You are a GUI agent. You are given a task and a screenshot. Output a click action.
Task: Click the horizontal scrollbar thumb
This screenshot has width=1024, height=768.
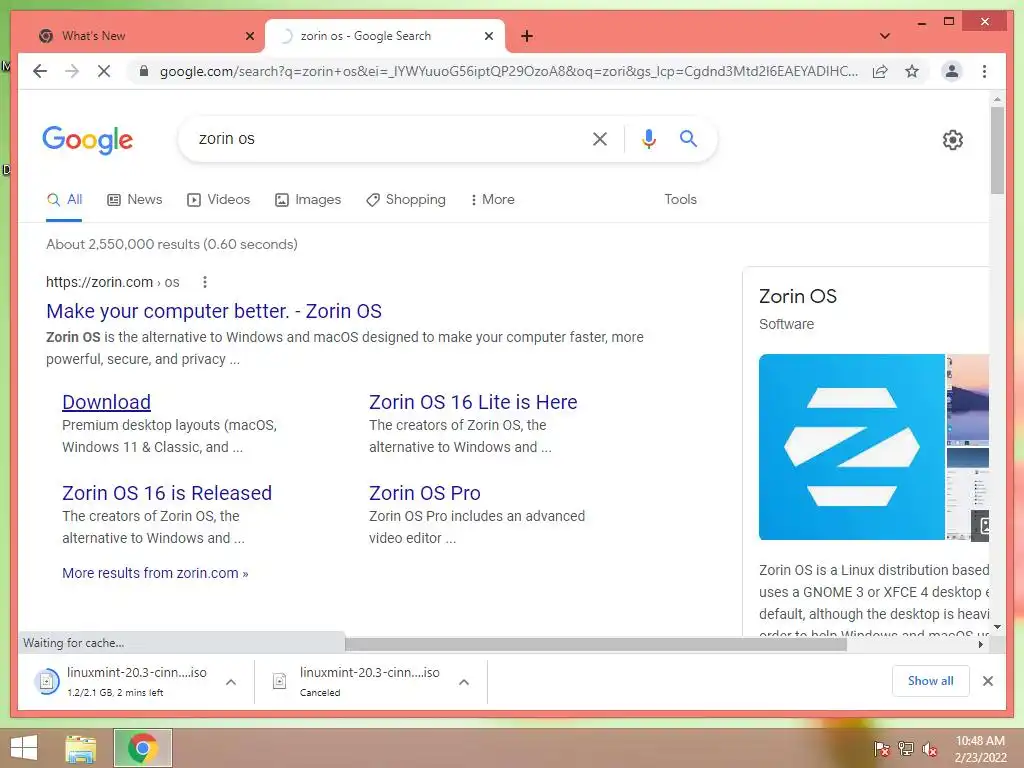[x=596, y=645]
